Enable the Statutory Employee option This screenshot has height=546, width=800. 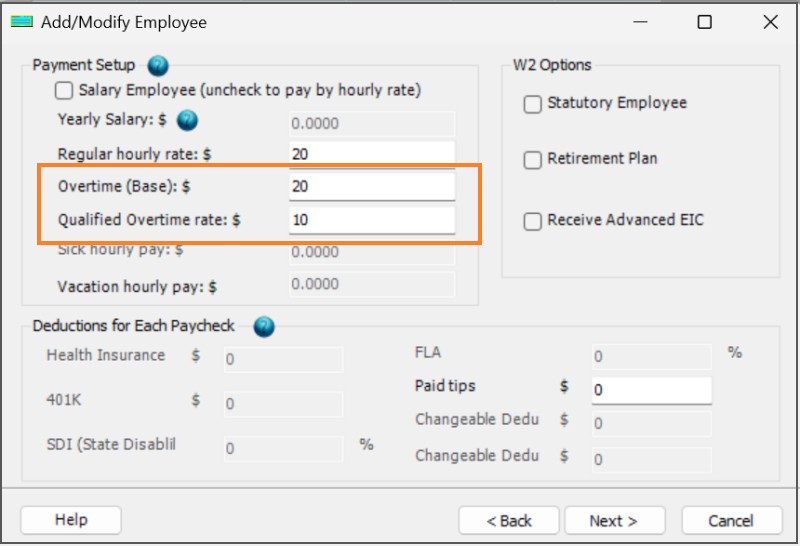(532, 104)
